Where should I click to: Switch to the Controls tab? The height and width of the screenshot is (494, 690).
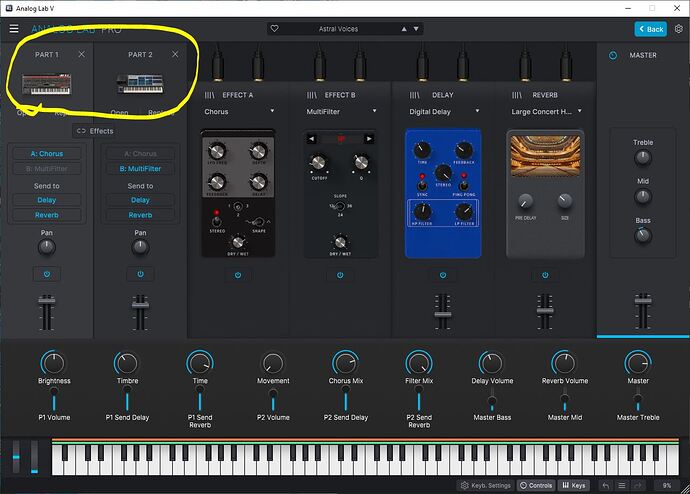536,486
